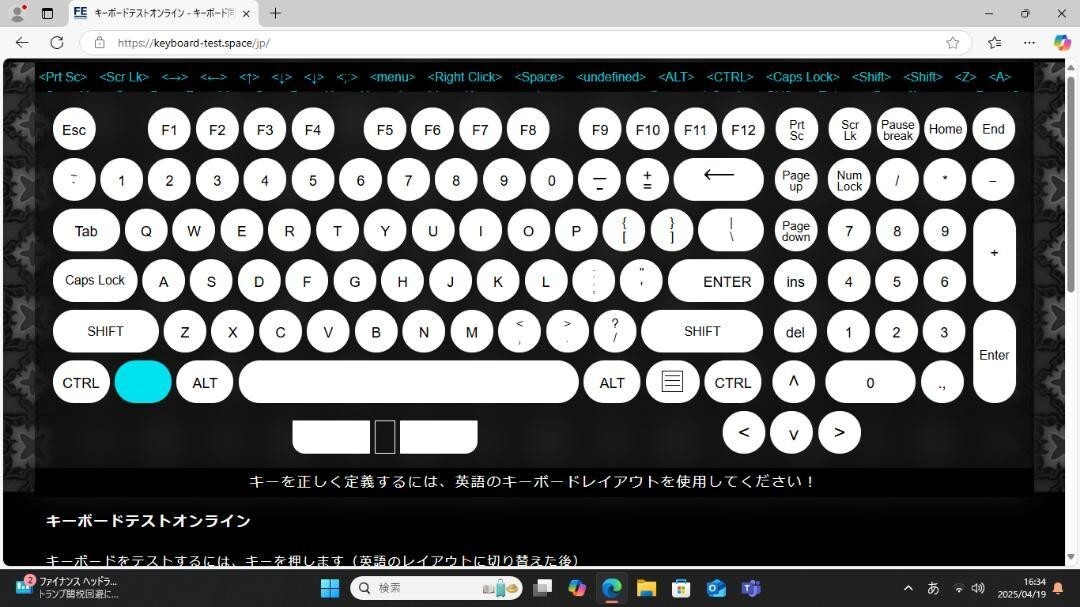Click the left mouse button indicator

(x=331, y=437)
